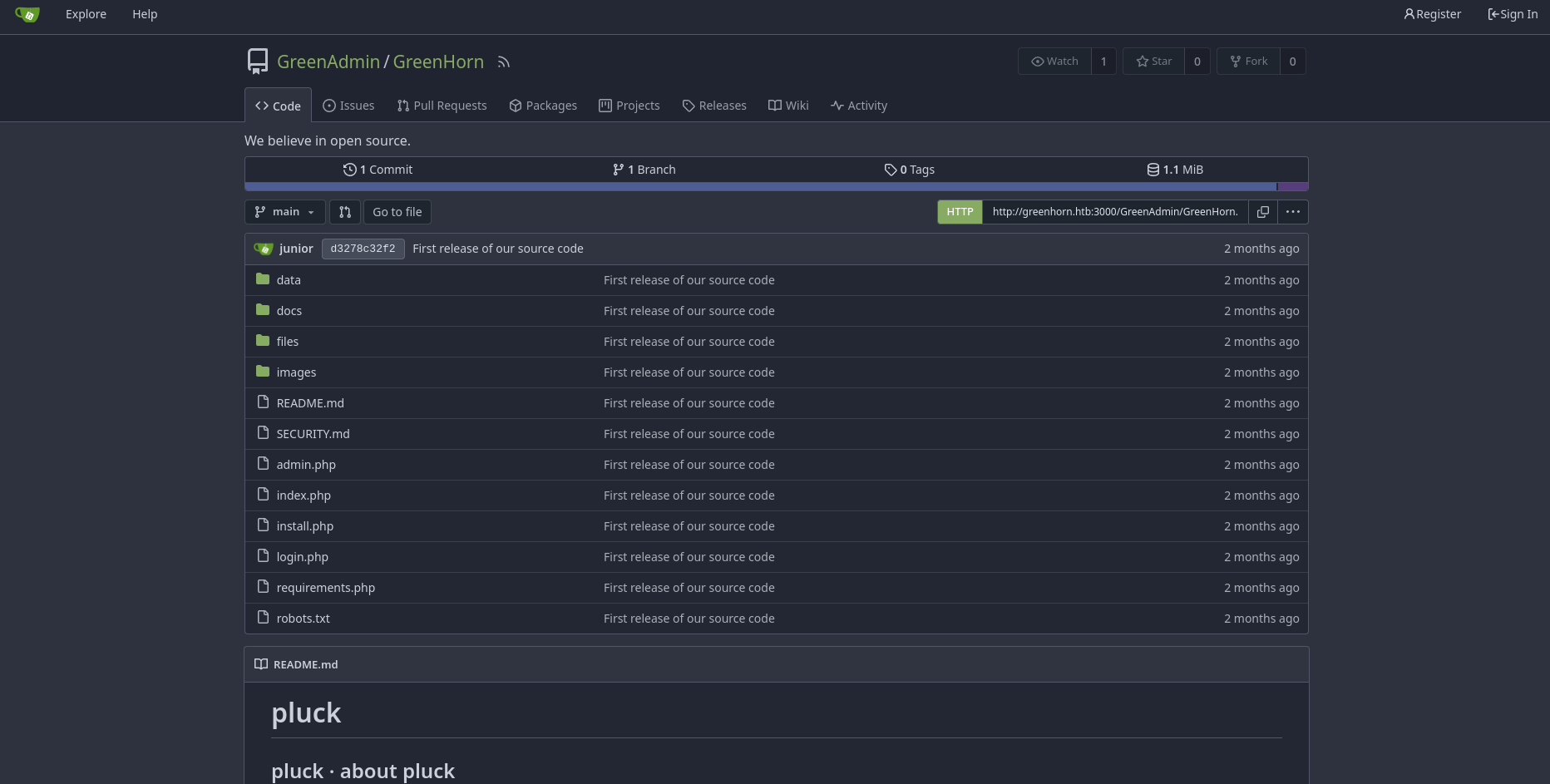Click the index.php file icon

(263, 495)
